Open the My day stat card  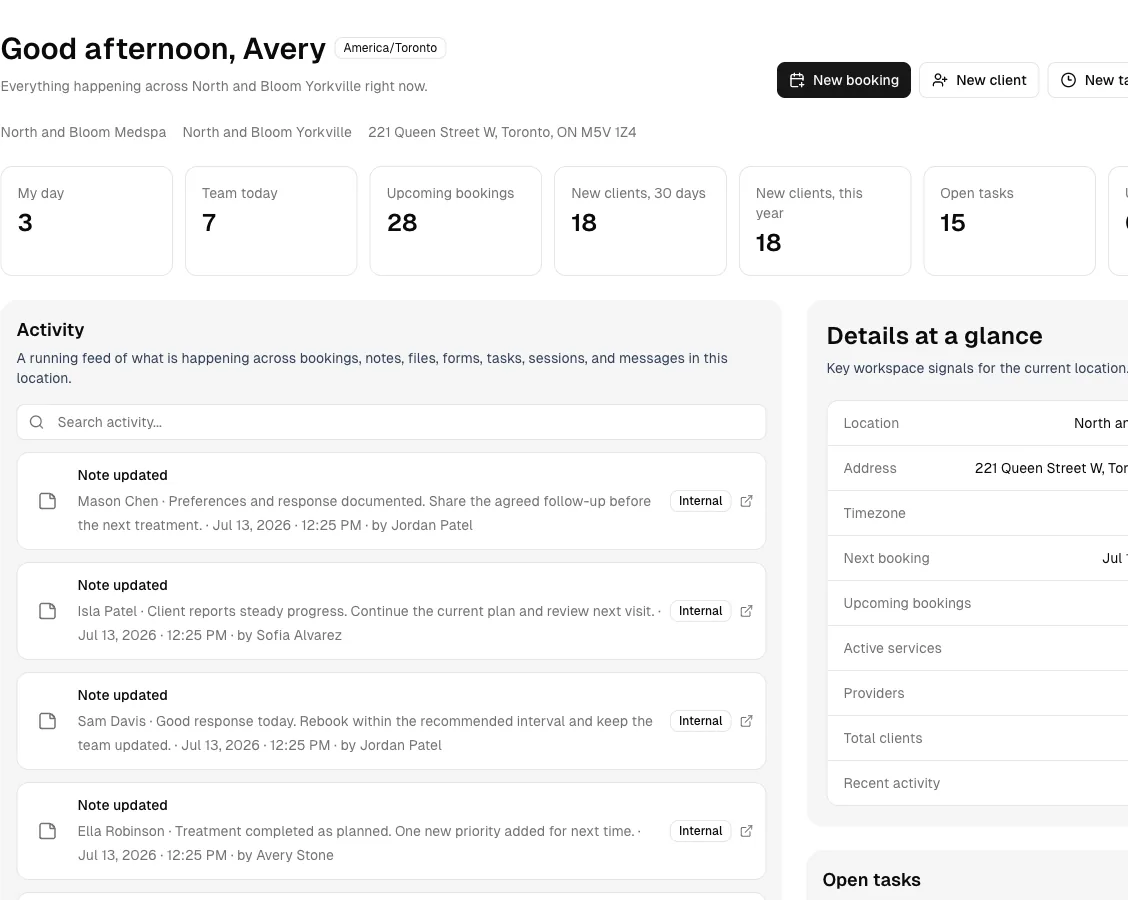point(87,221)
